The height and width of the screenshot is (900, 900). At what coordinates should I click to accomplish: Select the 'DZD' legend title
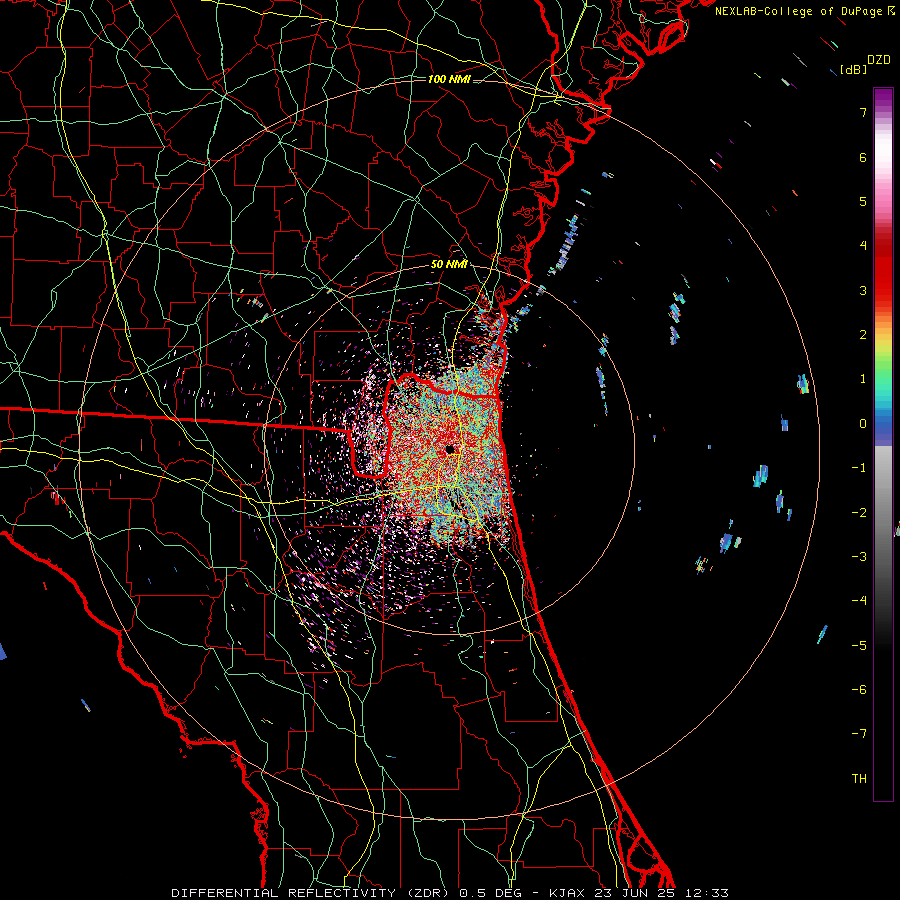coord(879,60)
